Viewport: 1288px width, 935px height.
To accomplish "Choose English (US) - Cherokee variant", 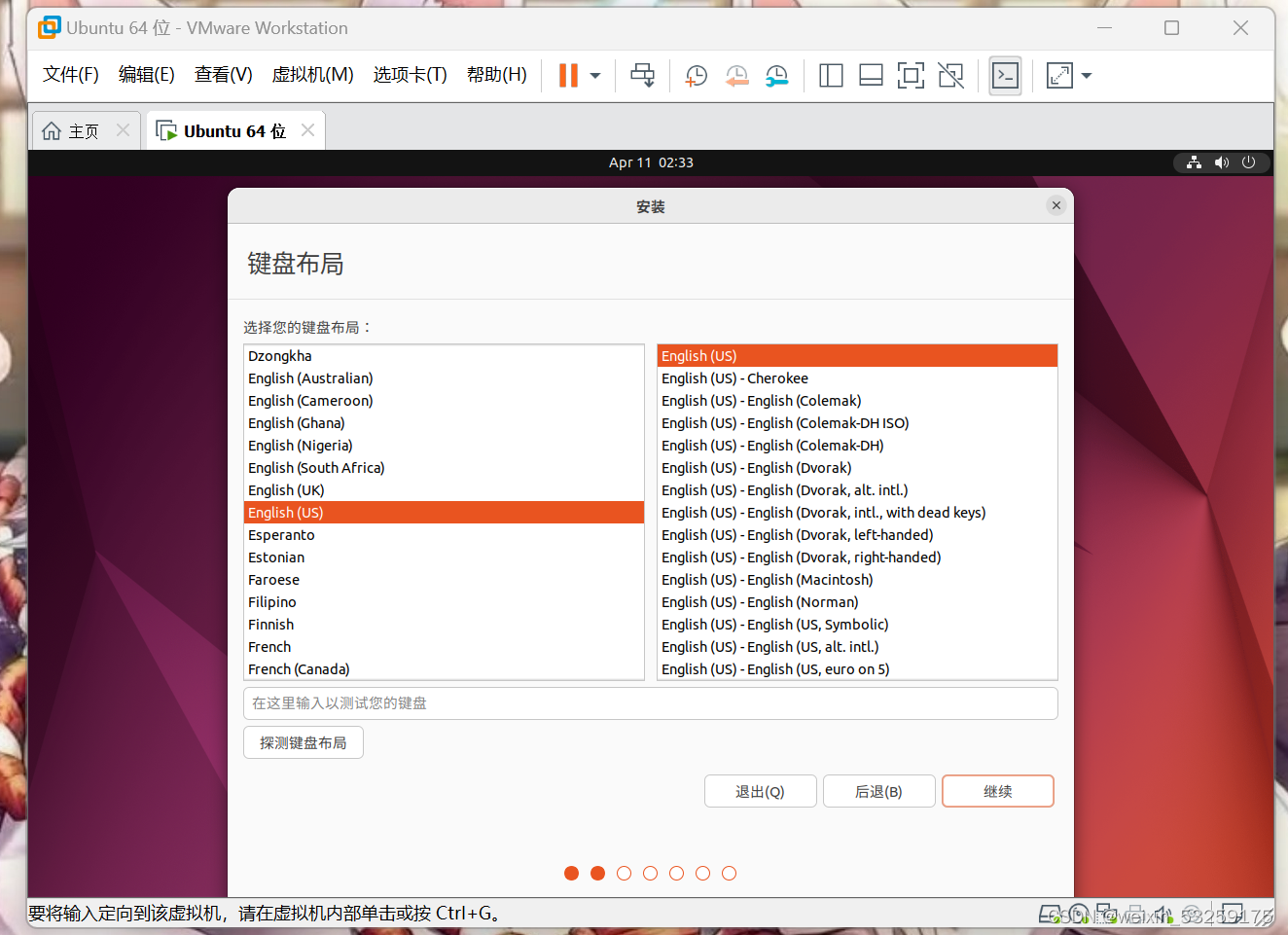I will click(x=857, y=378).
